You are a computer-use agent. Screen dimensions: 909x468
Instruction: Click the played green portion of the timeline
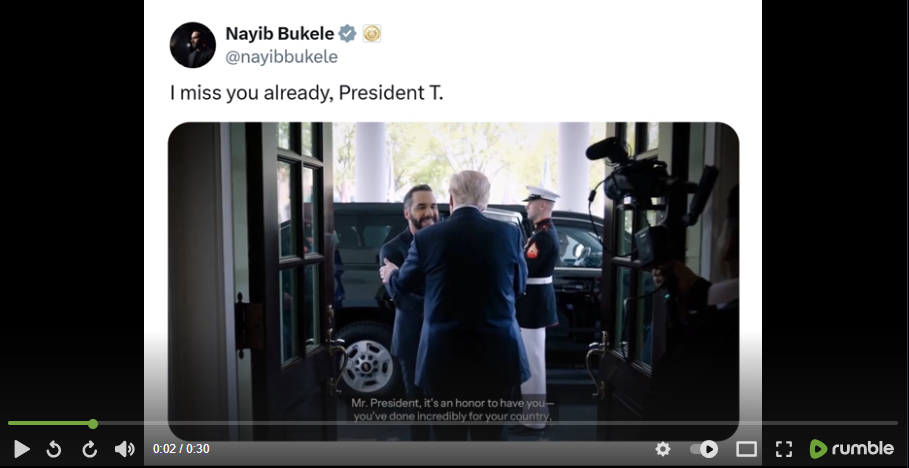[49, 423]
